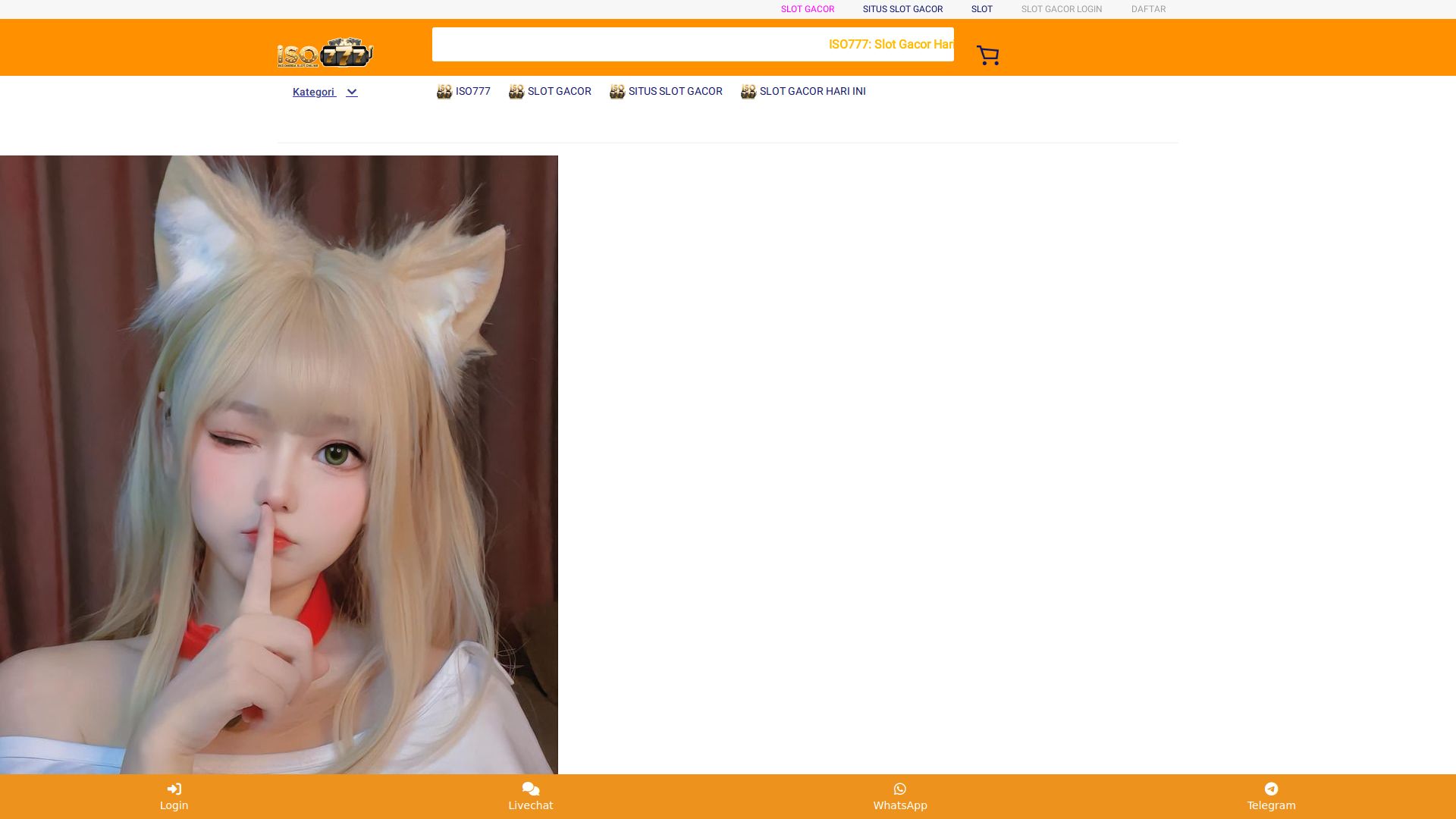This screenshot has height=819, width=1456.
Task: Click the slot icon beside ISO777
Action: 444,92
